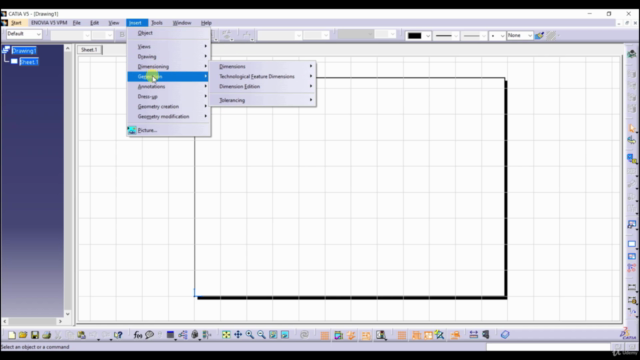Choose Dimension Edition submenu item
The height and width of the screenshot is (360, 640).
point(263,86)
